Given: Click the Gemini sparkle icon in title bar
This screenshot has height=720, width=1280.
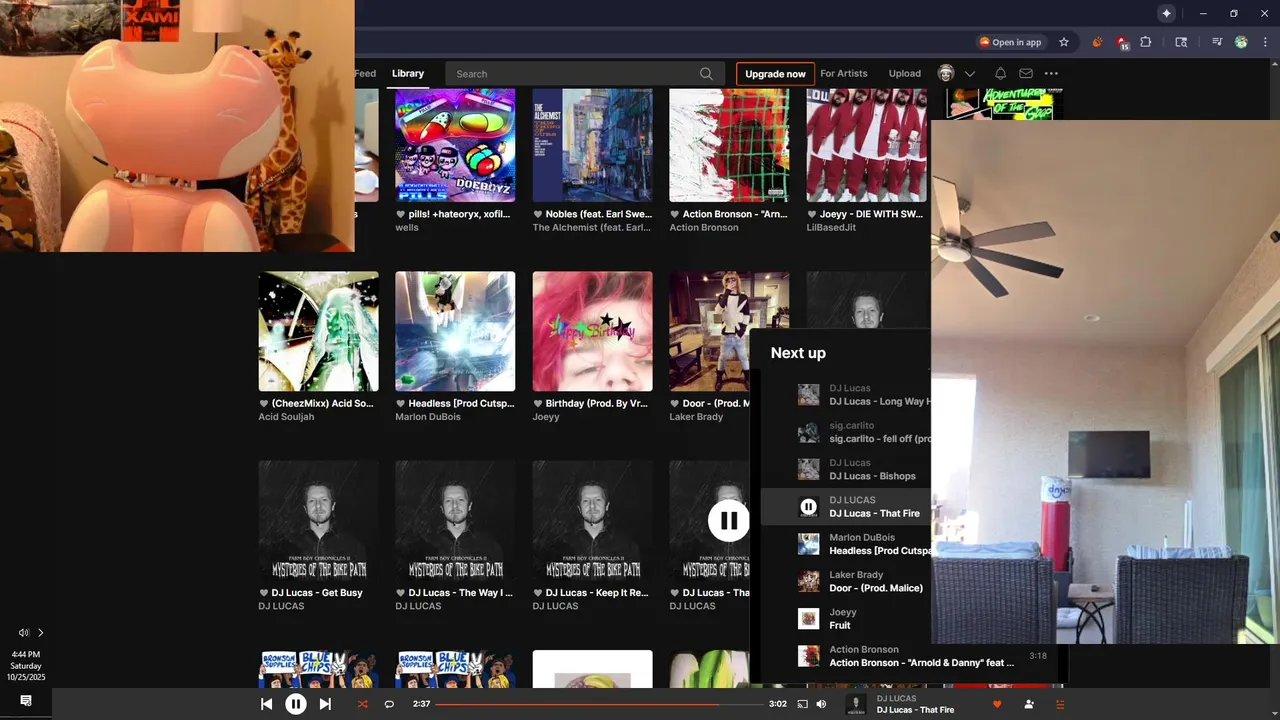Looking at the screenshot, I should 1166,13.
